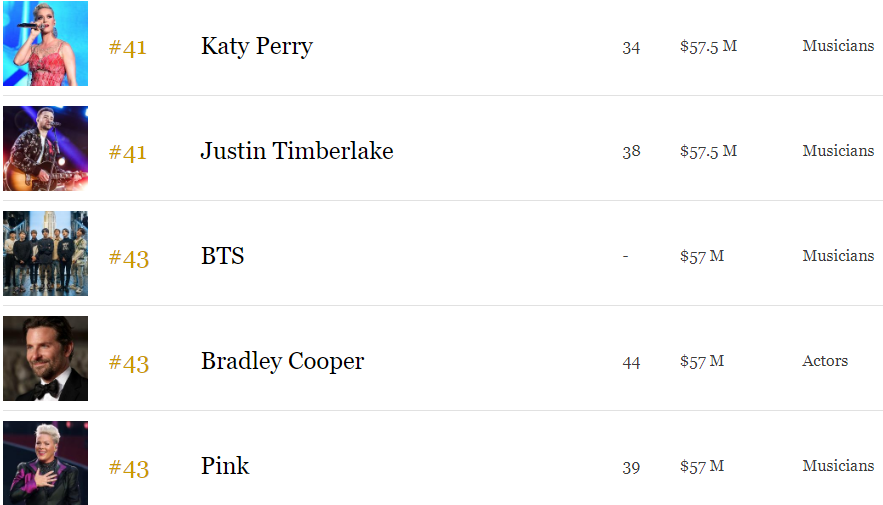The height and width of the screenshot is (505, 883).
Task: Click Katy Perry's thumbnail photo
Action: pos(45,44)
